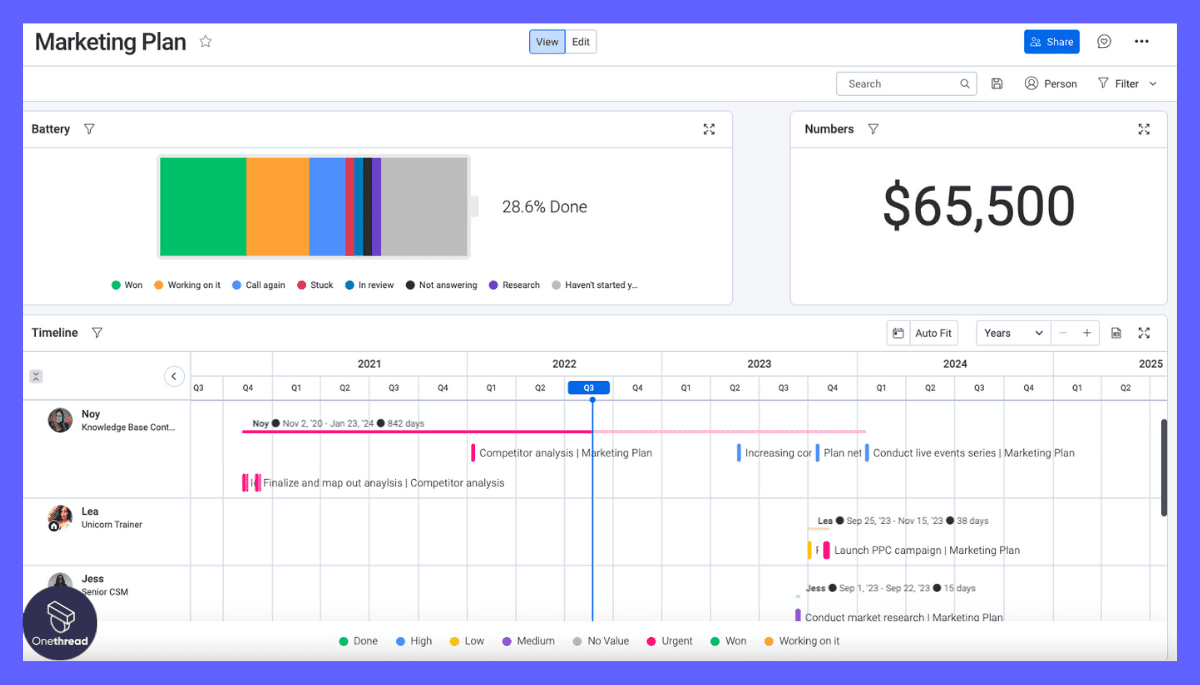Open the filter icon on the Battery widget
The image size is (1200, 685).
click(89, 128)
